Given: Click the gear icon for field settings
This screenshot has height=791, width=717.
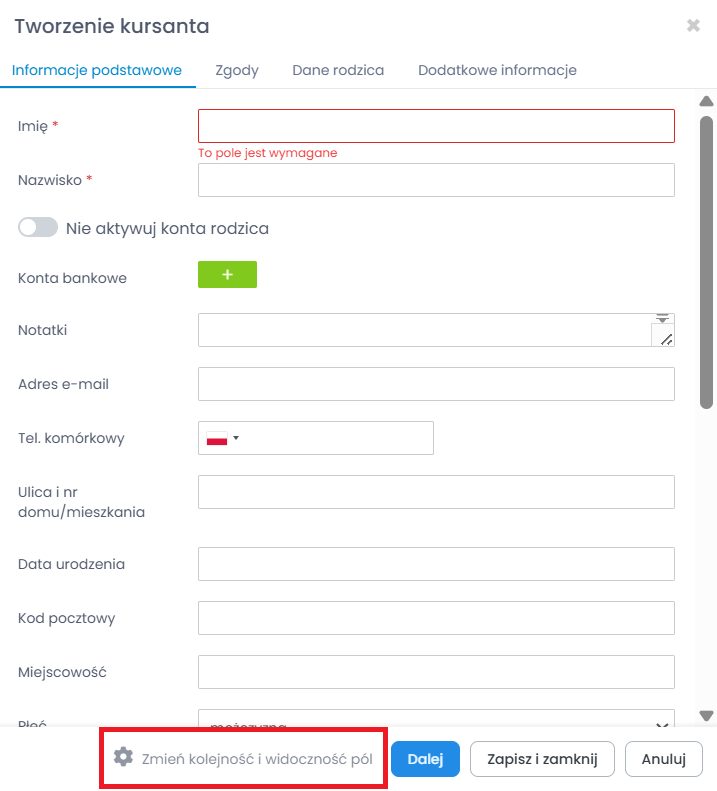Looking at the screenshot, I should (123, 757).
